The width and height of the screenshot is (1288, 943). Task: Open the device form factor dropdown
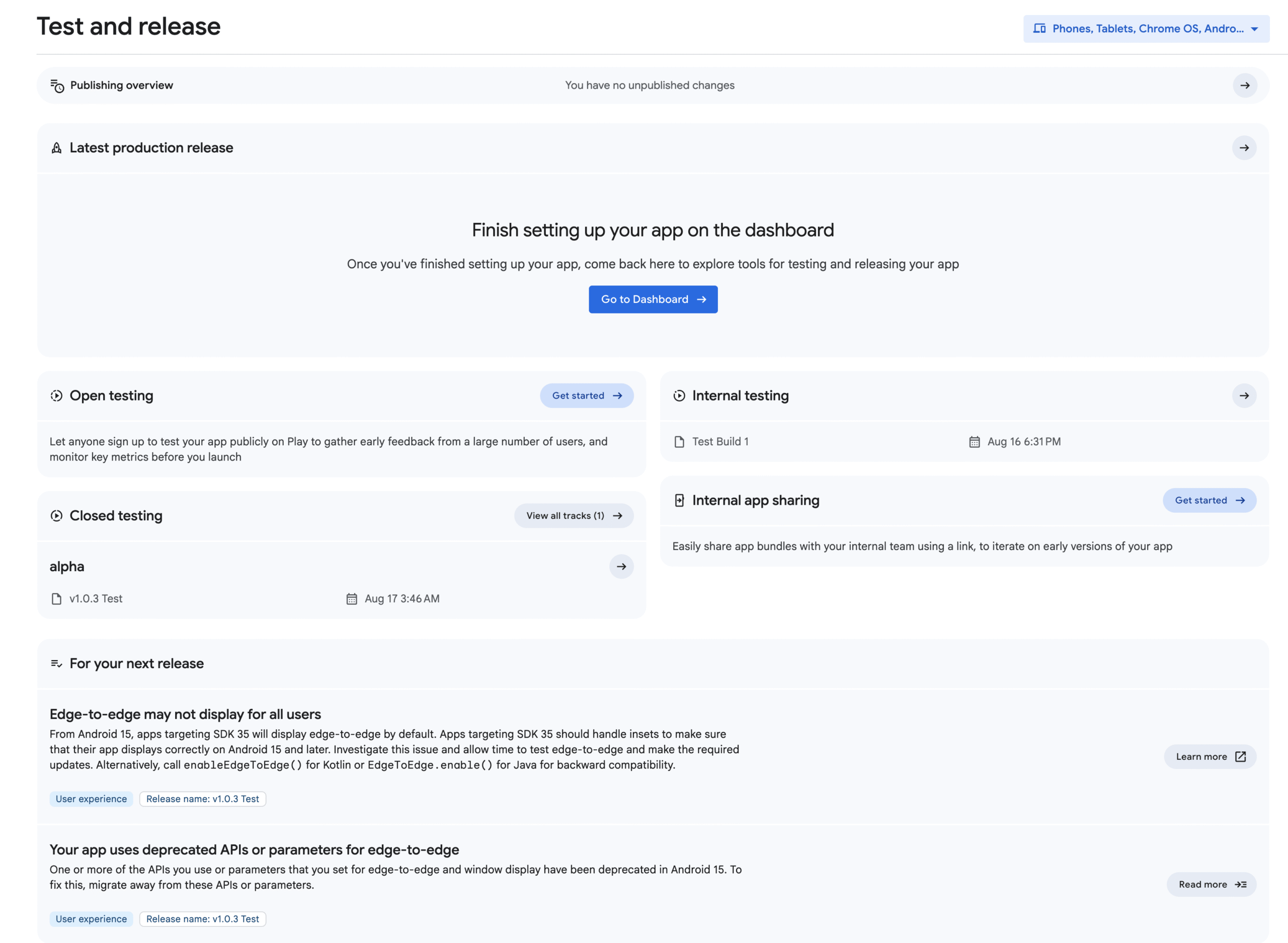pos(1146,29)
